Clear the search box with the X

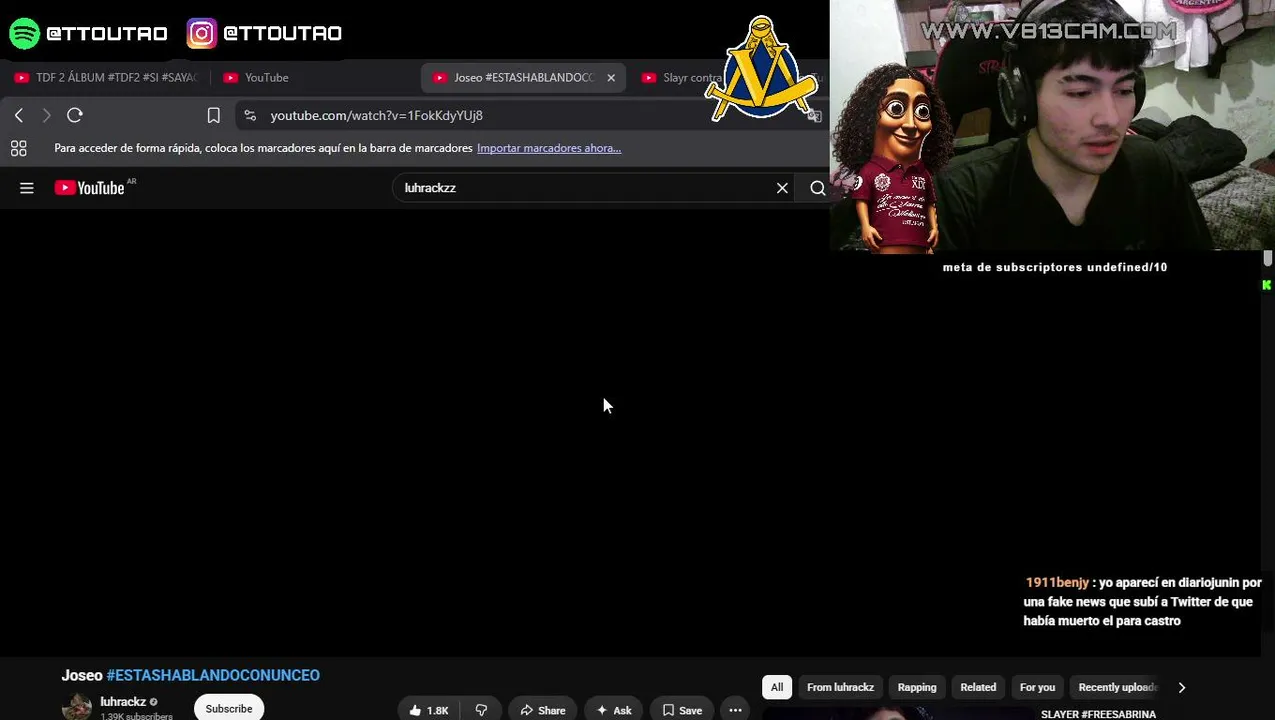tap(782, 188)
